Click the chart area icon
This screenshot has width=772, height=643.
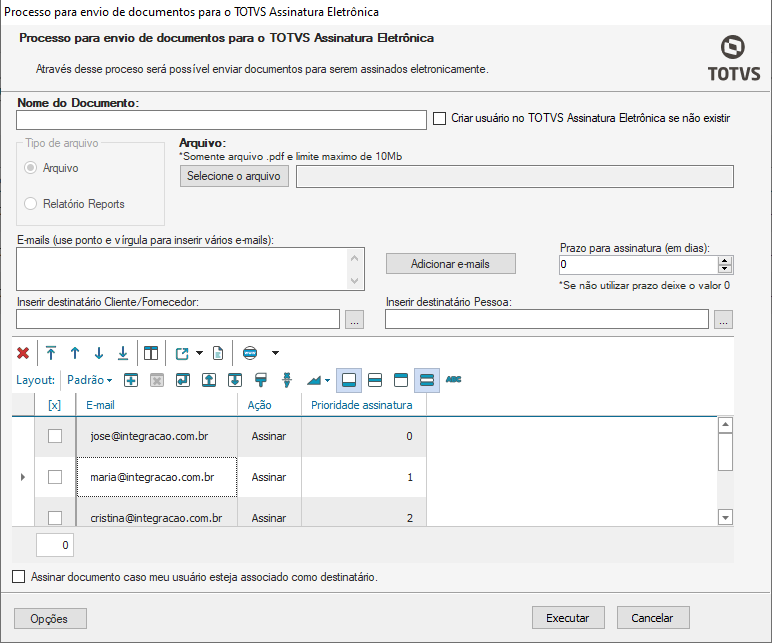click(x=314, y=380)
